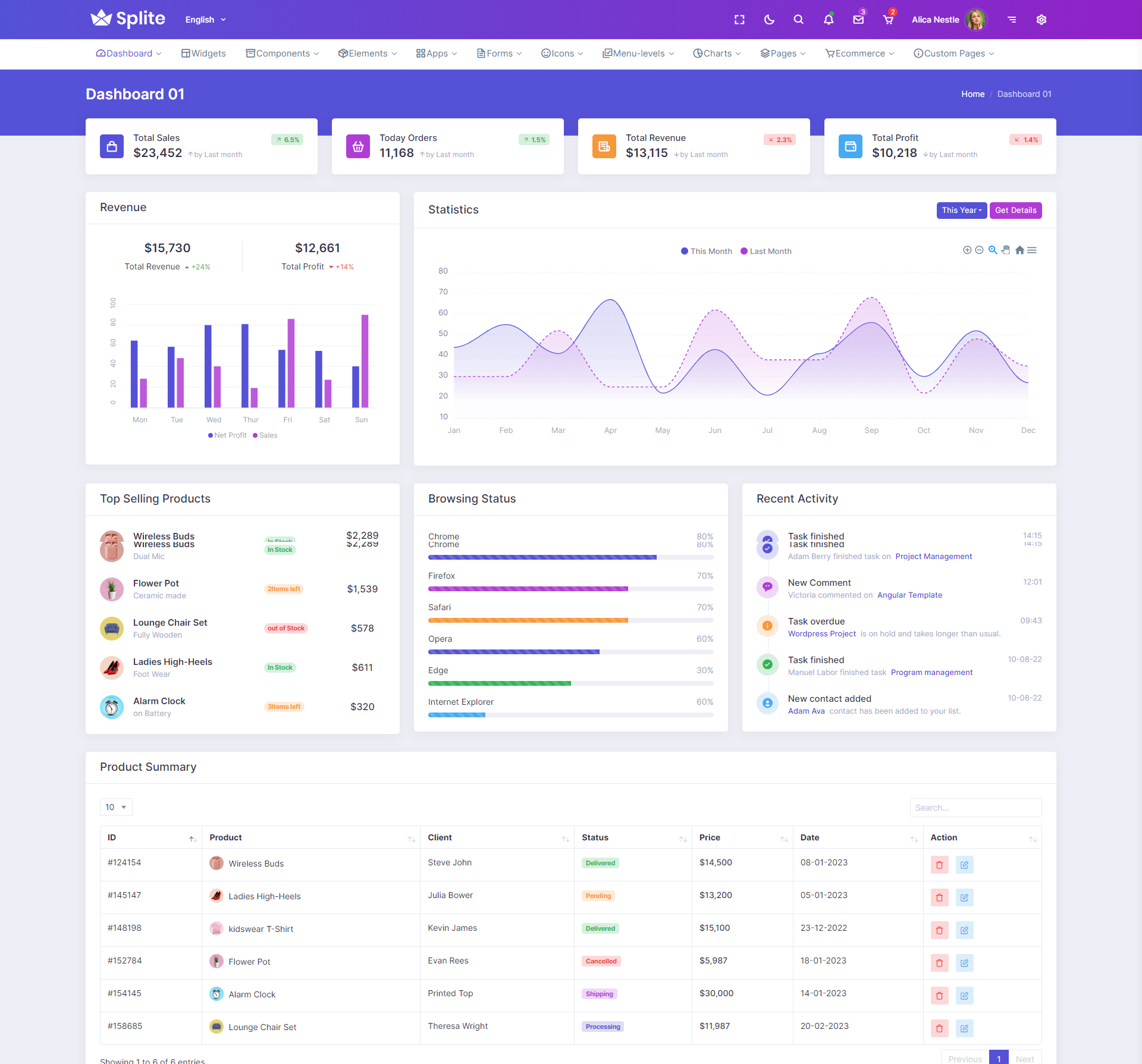Open entries per page dropdown
The width and height of the screenshot is (1142, 1064).
[x=116, y=807]
